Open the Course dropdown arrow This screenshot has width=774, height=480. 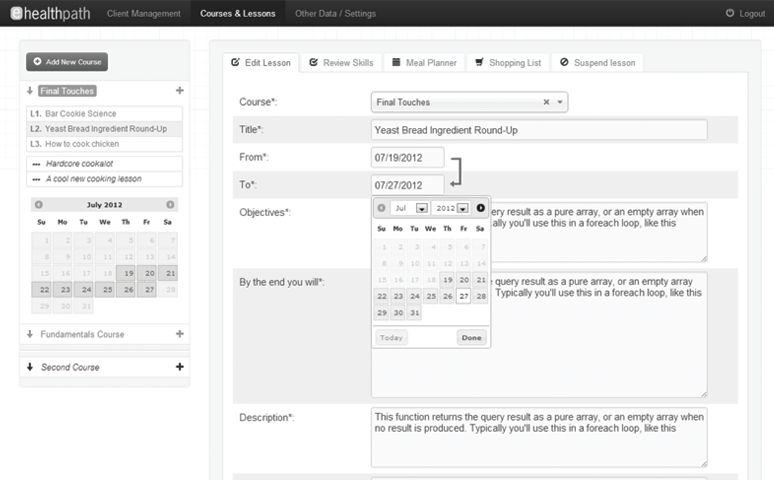(560, 102)
